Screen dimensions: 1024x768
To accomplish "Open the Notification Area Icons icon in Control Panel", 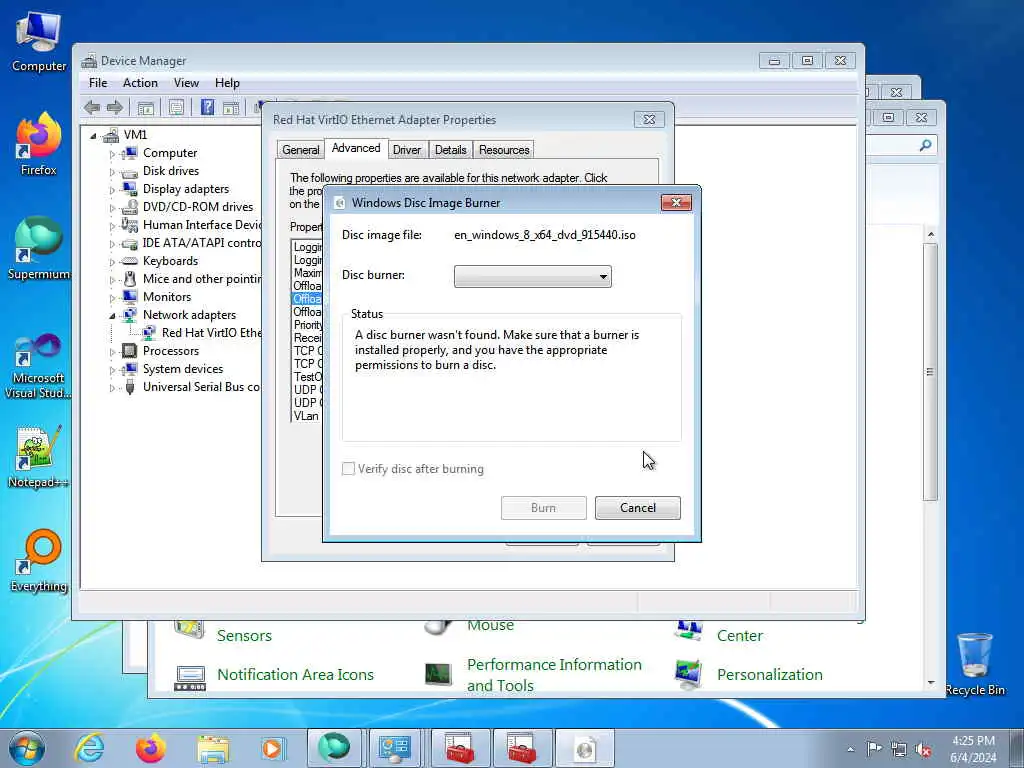I will click(x=190, y=677).
